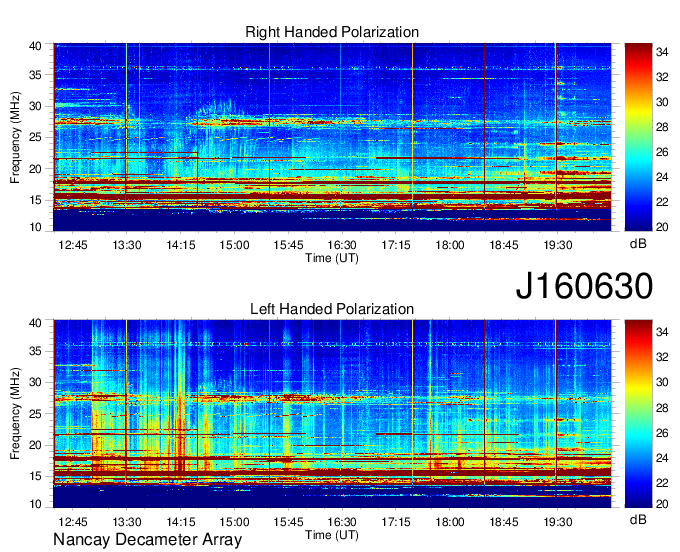This screenshot has height=552, width=680.
Task: Click the bottom plot's Frequency (MHz) axis label
Action: (15, 414)
